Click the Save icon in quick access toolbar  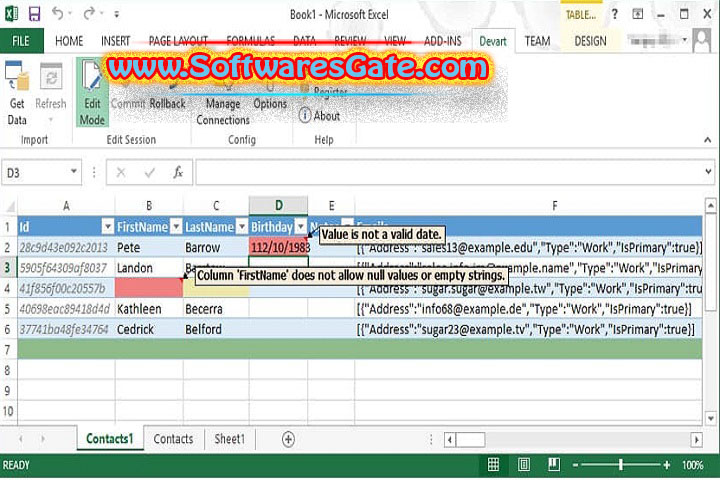[x=34, y=14]
